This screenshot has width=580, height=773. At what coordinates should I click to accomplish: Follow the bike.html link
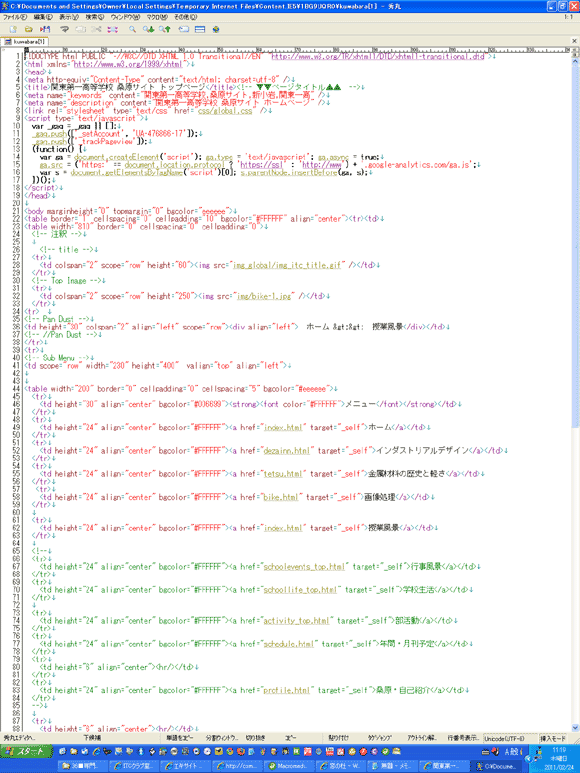pos(281,497)
